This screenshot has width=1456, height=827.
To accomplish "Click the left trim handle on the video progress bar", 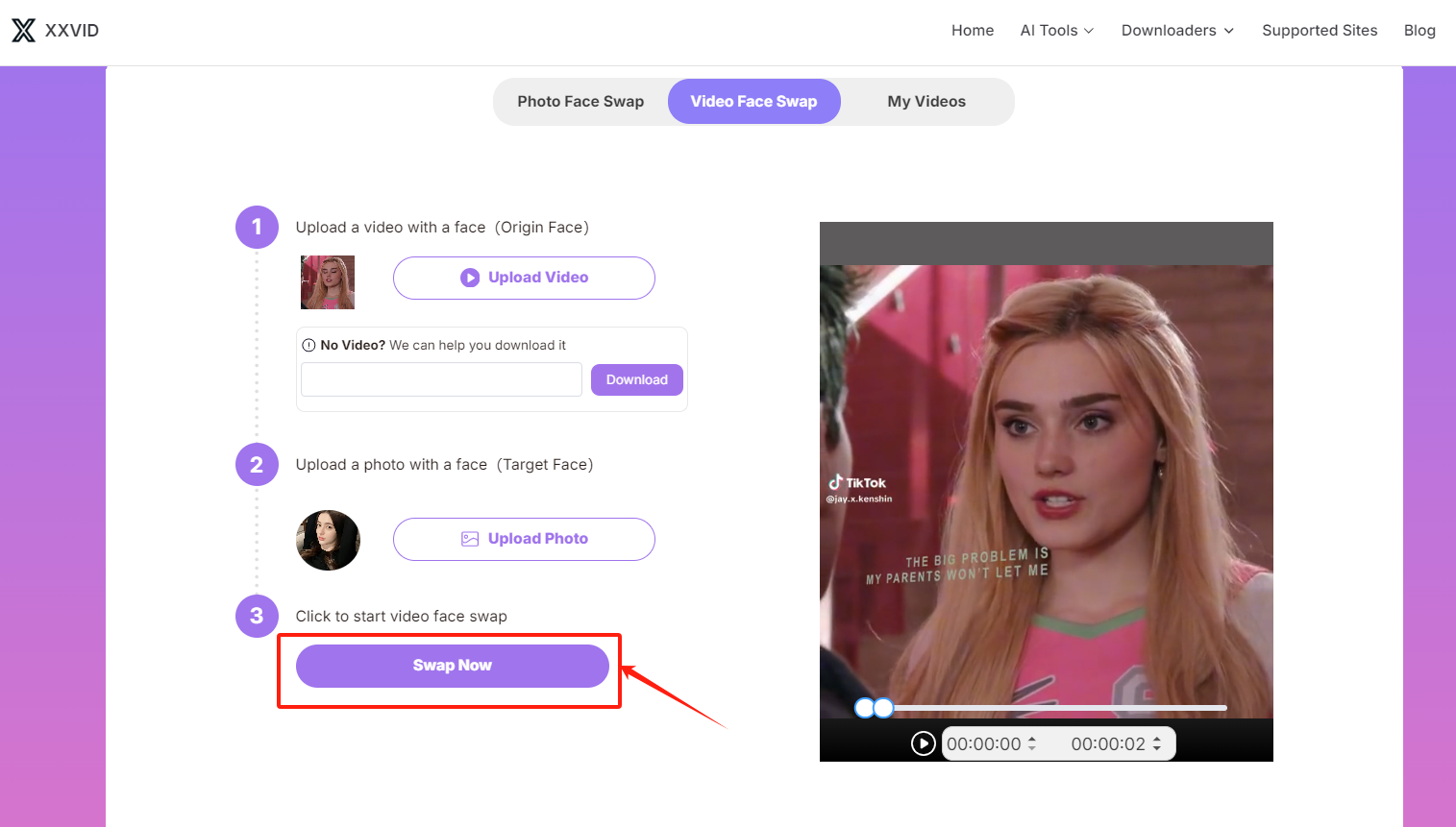I will (865, 707).
